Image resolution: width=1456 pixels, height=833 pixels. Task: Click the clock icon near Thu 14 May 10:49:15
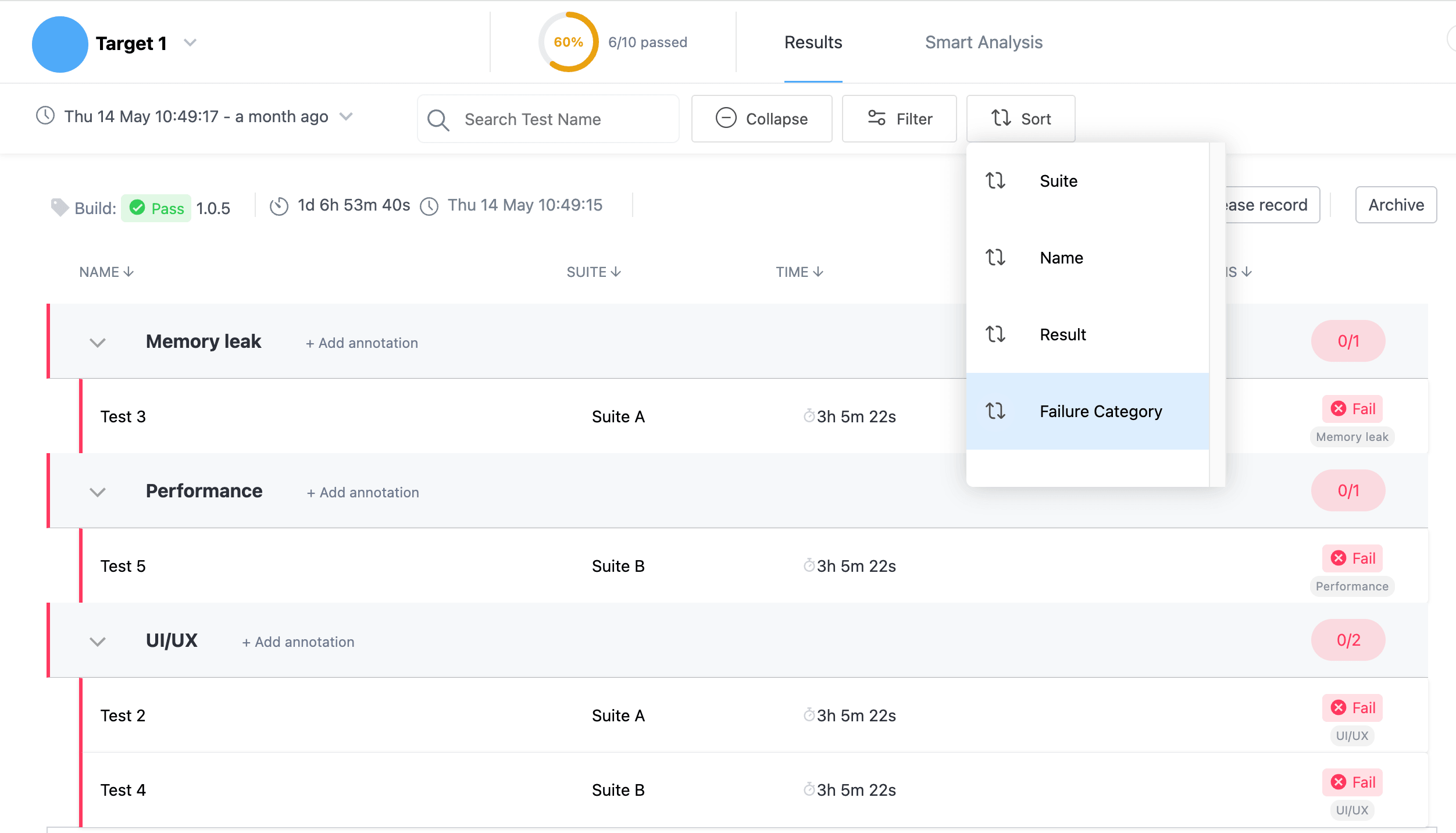point(429,207)
